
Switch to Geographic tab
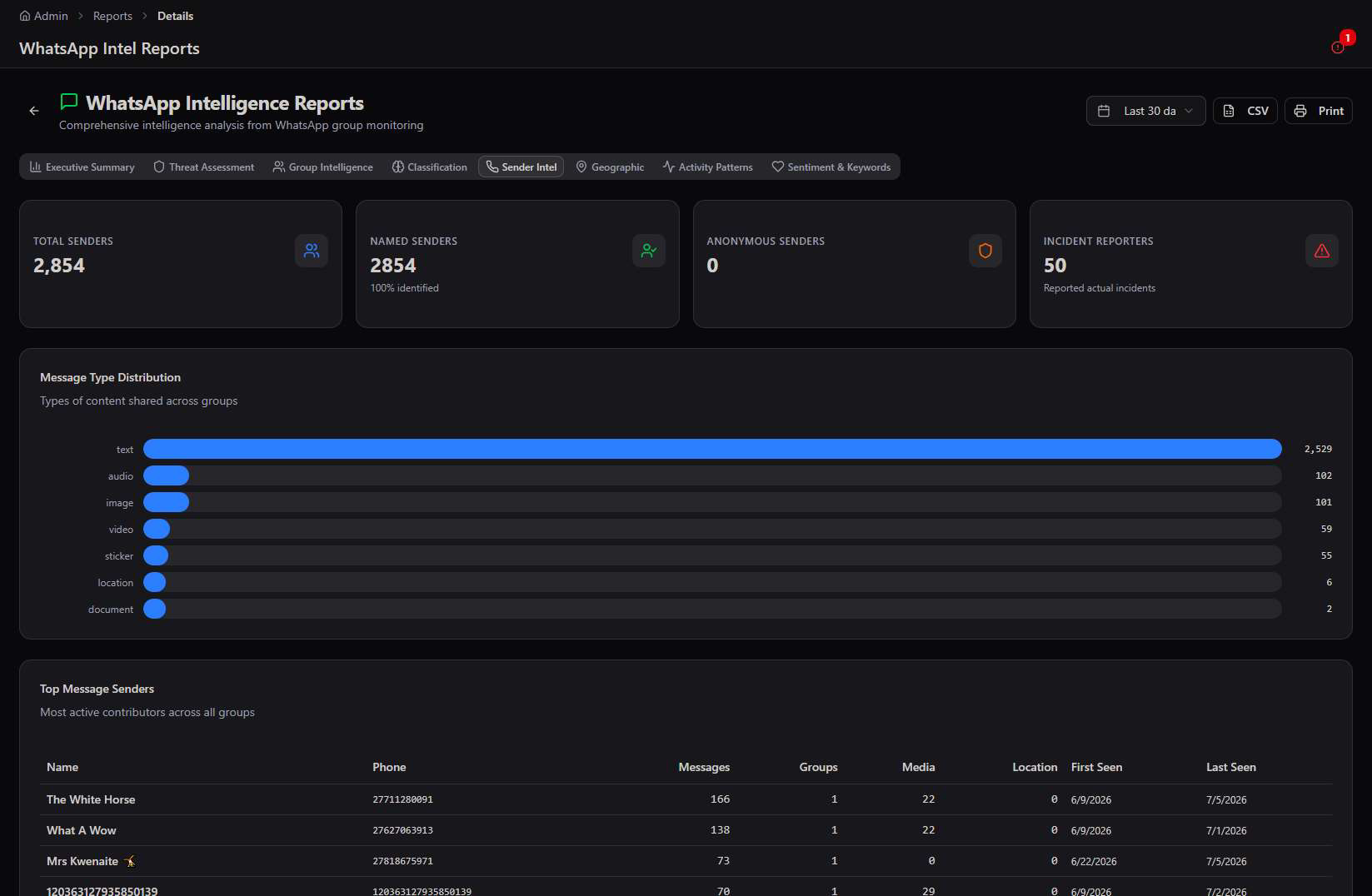[610, 167]
